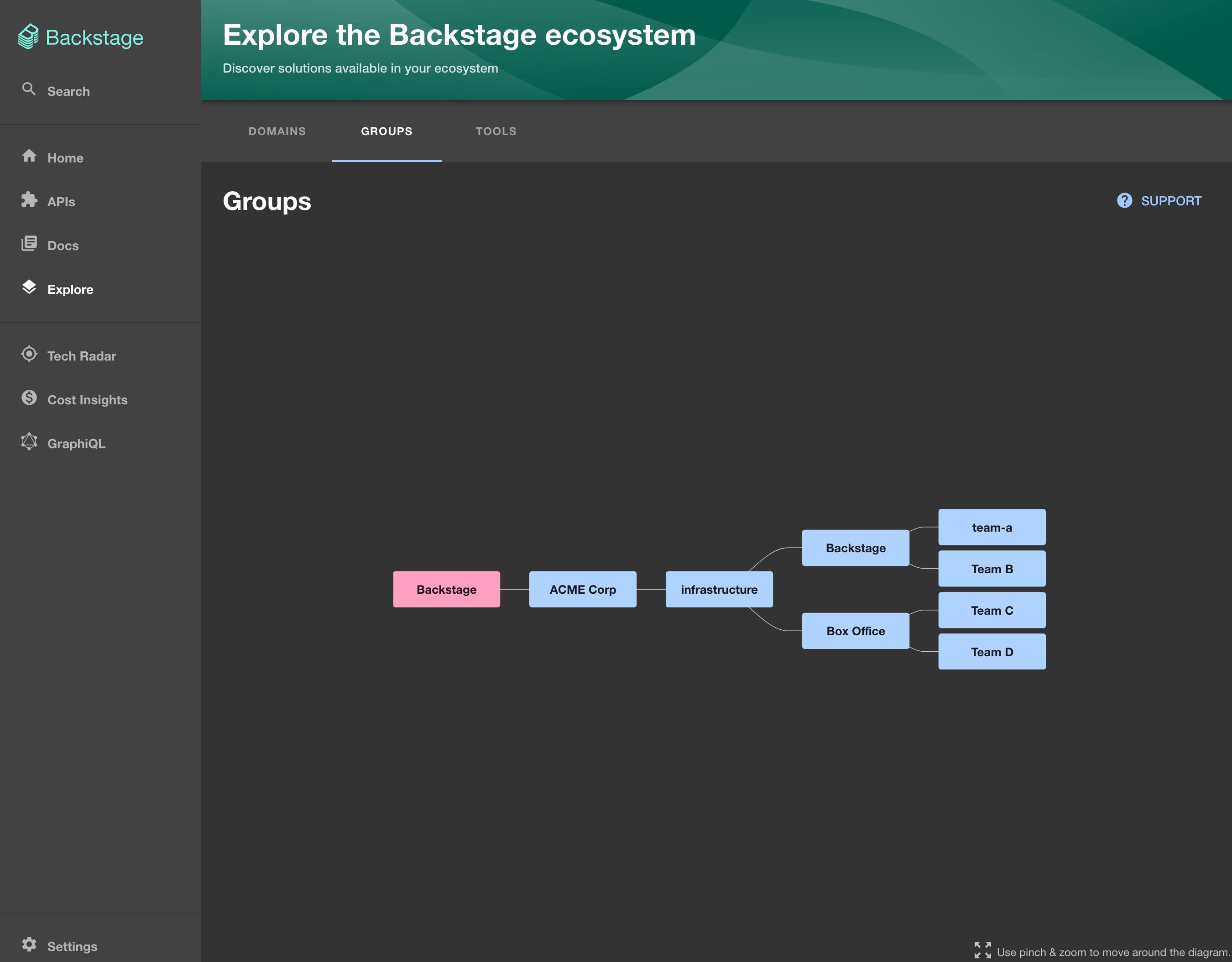Click the Docs library icon

tap(29, 244)
